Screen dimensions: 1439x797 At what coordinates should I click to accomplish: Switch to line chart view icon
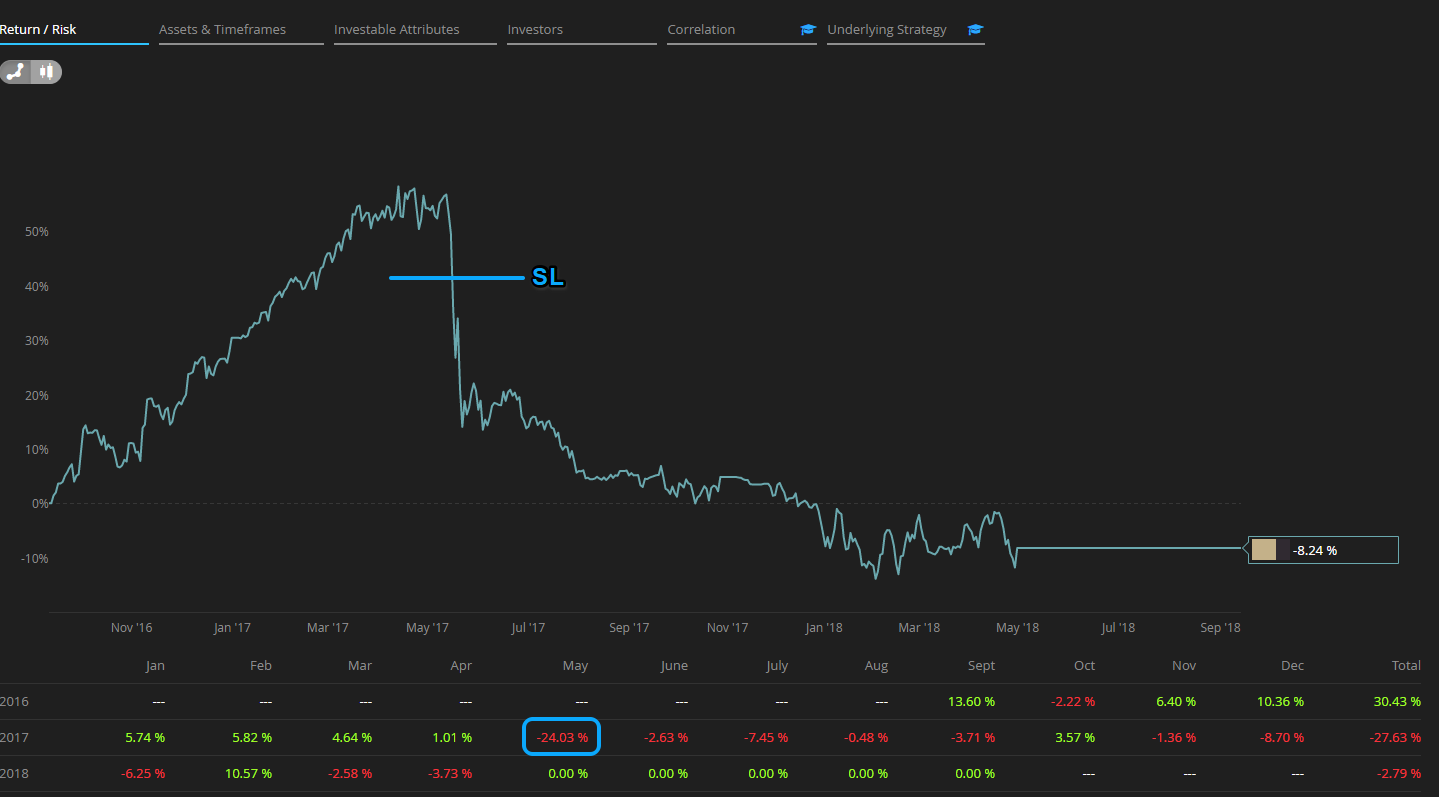point(15,72)
